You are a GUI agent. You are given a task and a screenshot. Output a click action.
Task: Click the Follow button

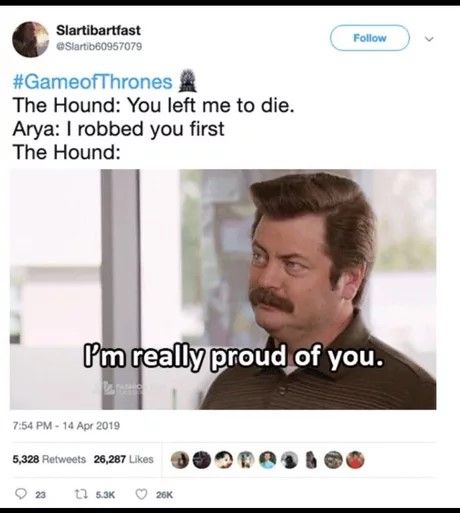[x=370, y=38]
